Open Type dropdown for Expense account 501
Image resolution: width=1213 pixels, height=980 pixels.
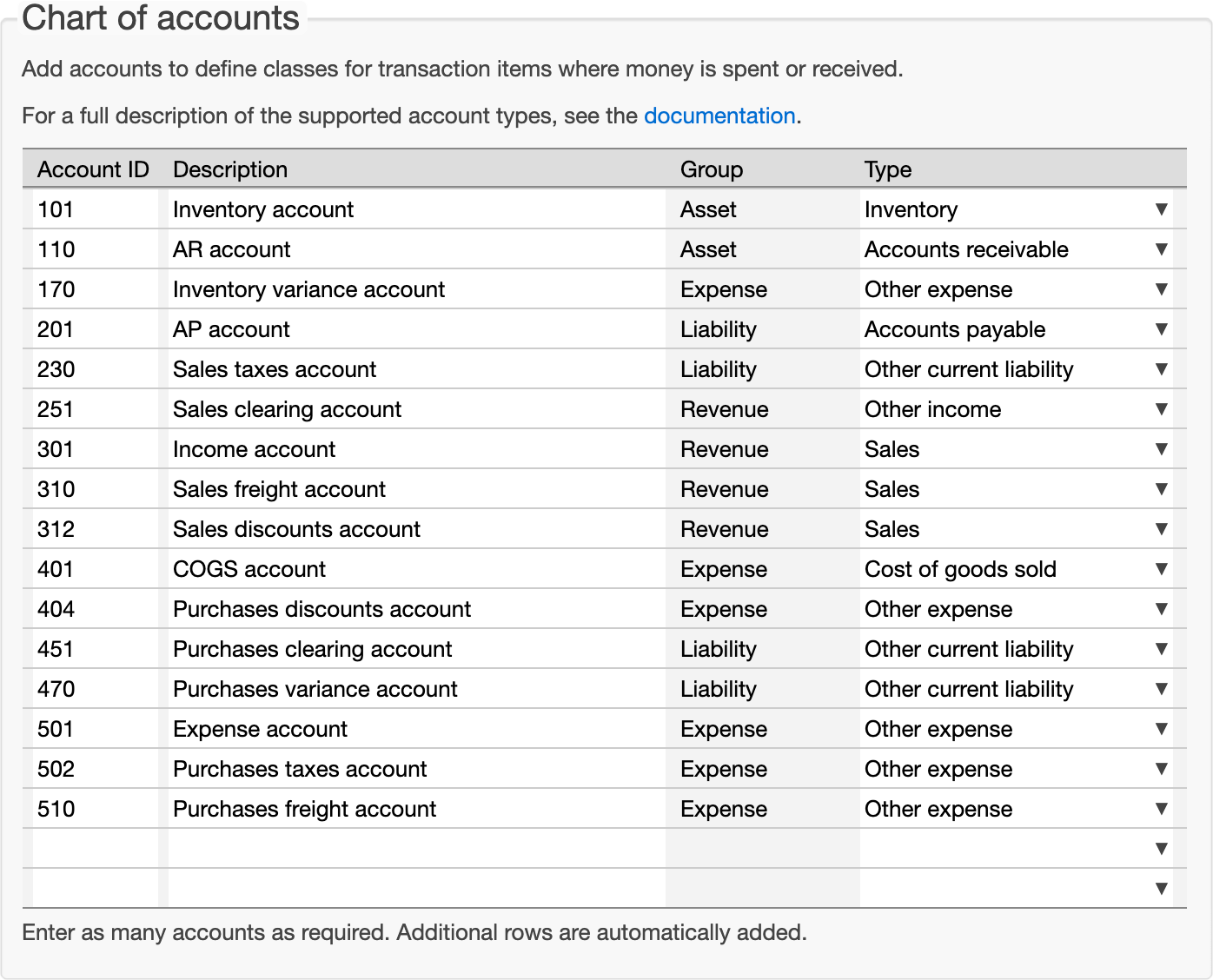[x=1015, y=729]
